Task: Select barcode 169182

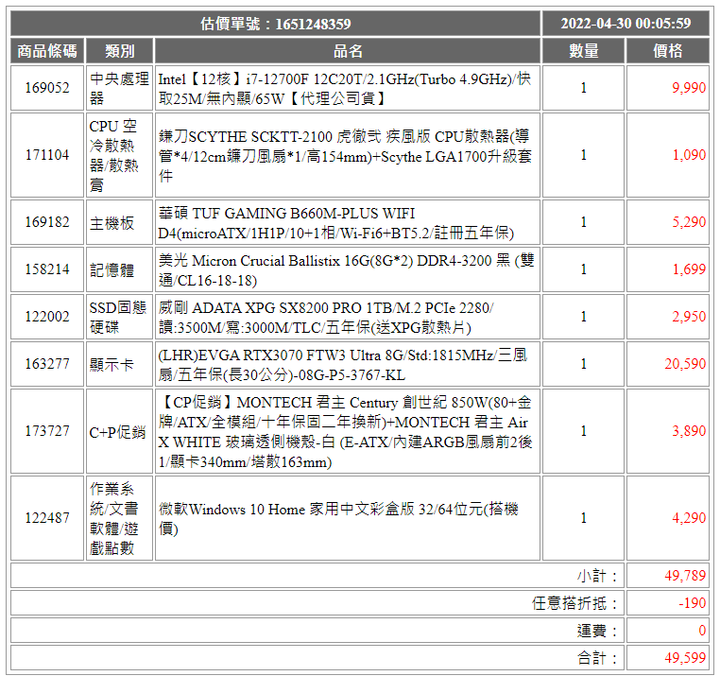Action: pos(47,222)
